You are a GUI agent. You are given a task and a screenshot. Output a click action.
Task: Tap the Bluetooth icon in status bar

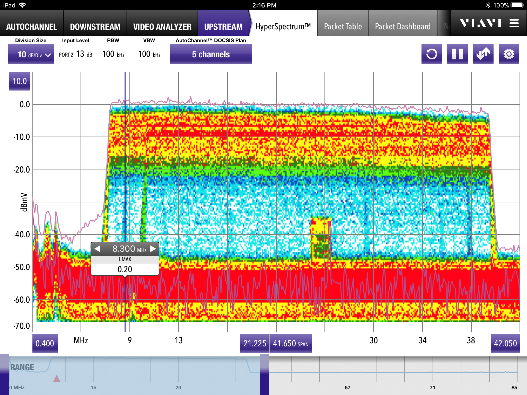488,5
